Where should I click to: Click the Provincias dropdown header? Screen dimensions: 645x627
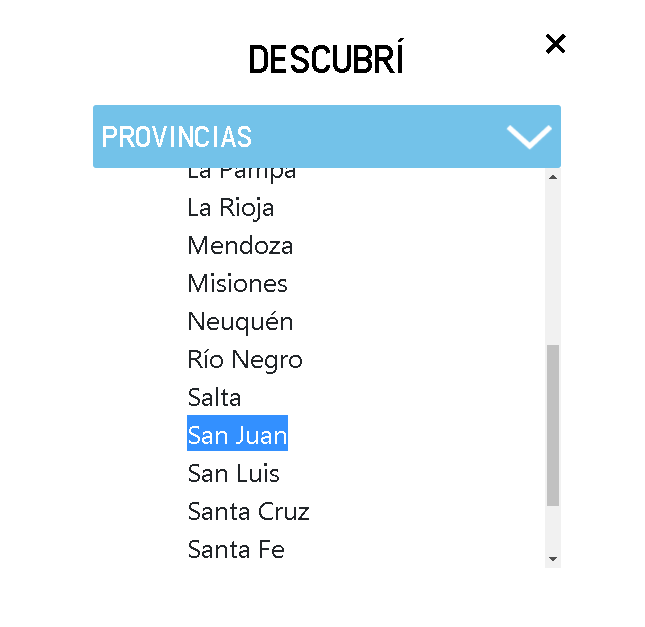coord(300,136)
